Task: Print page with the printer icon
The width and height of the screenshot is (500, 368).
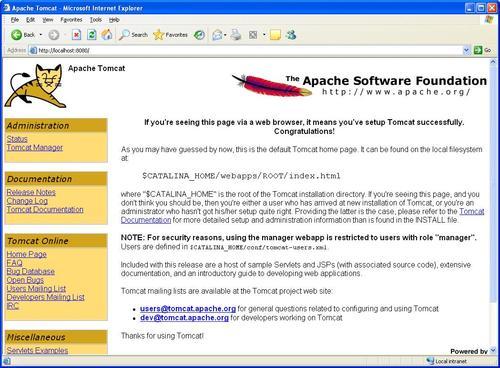Action: click(x=236, y=35)
